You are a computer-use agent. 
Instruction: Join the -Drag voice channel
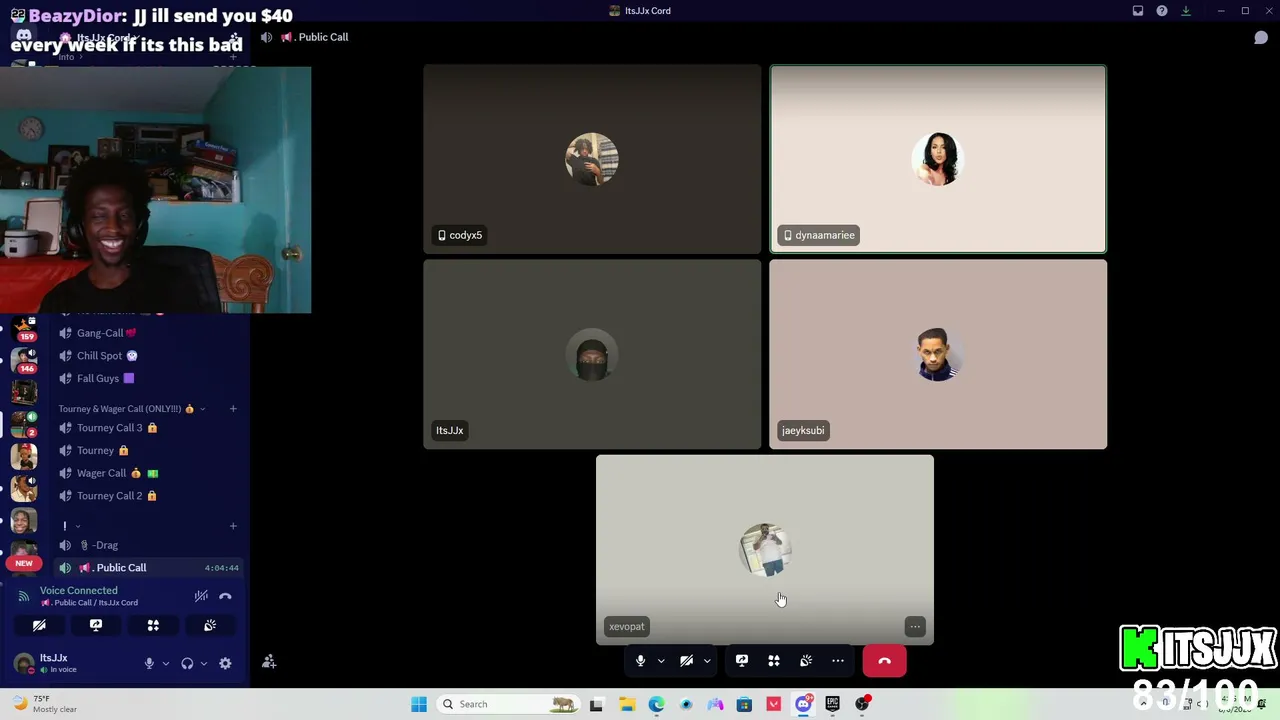149,545
